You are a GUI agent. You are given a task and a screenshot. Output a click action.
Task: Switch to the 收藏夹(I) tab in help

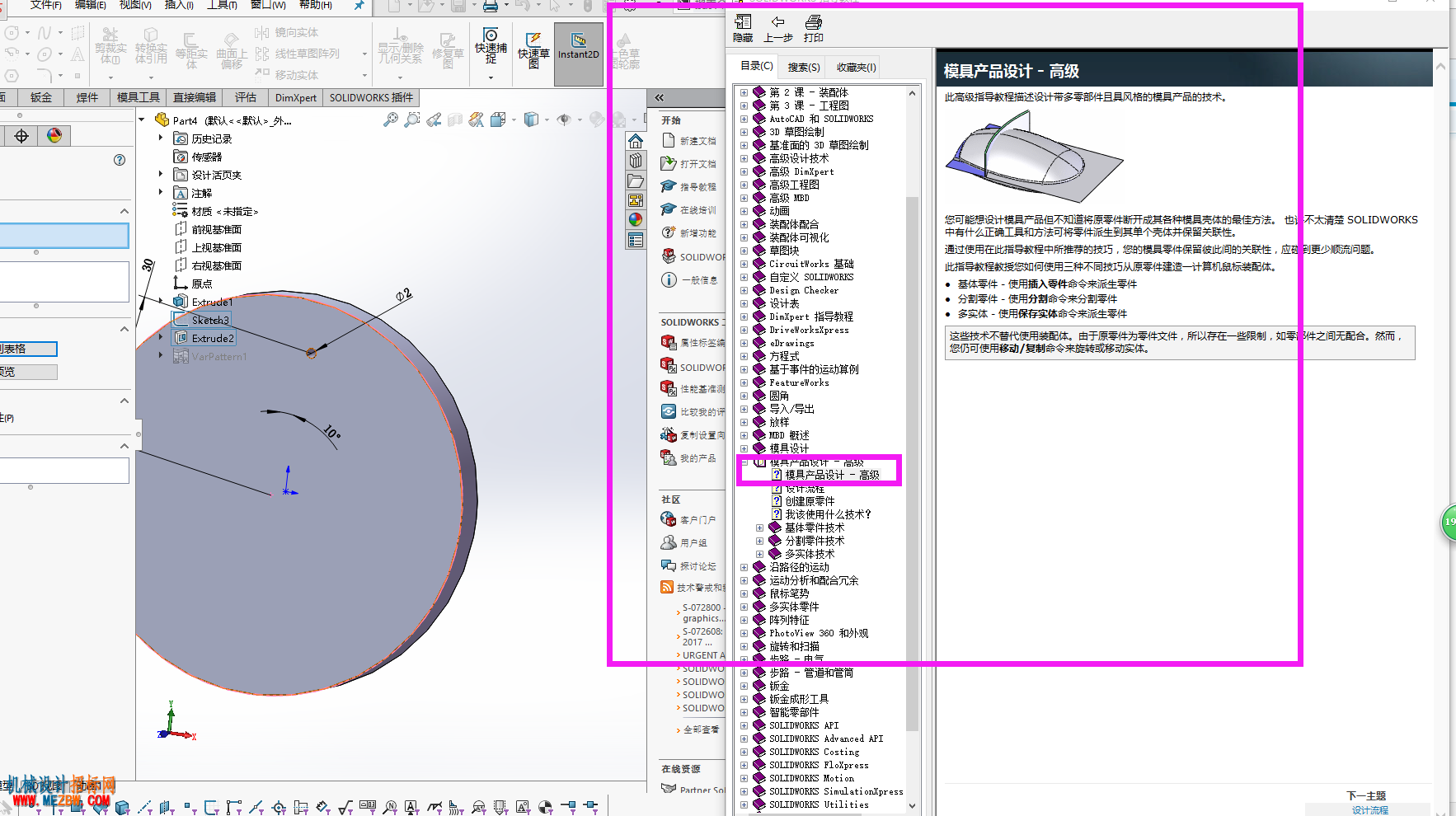pyautogui.click(x=857, y=67)
